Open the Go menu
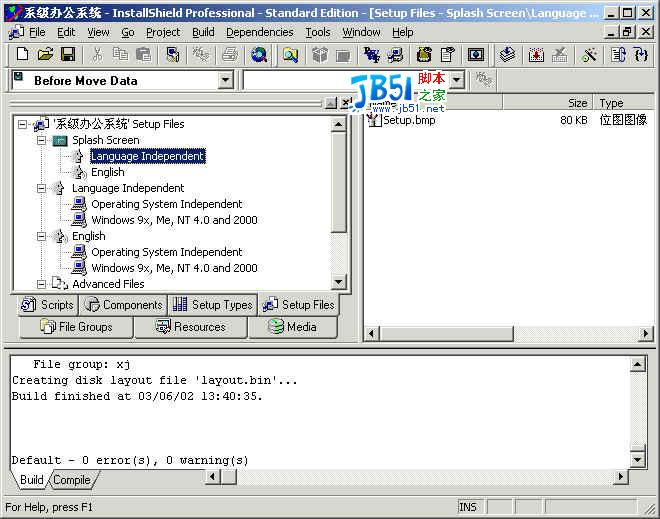660x519 pixels. click(x=128, y=32)
